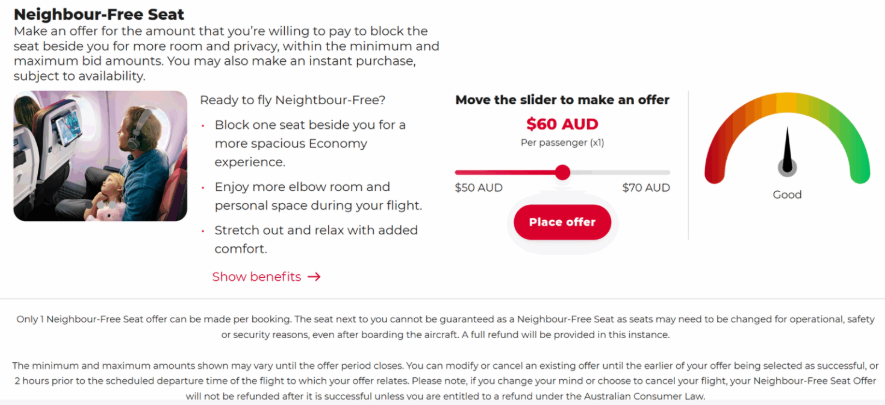Screen dimensions: 885x405
Task: Click "Move the slider to make an offer" heading
Action: coord(562,100)
